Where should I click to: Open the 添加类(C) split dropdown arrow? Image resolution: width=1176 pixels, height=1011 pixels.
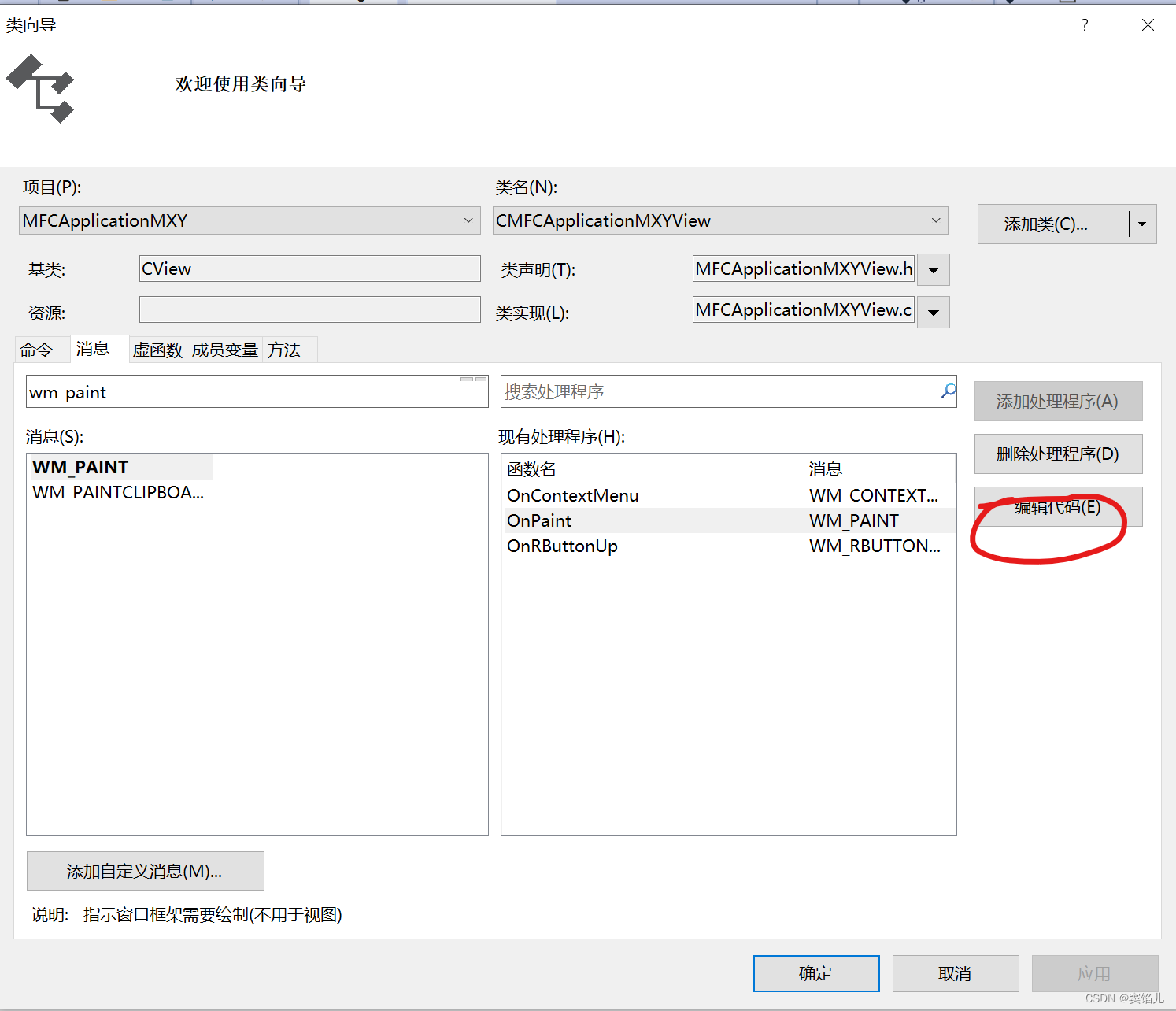(1141, 224)
